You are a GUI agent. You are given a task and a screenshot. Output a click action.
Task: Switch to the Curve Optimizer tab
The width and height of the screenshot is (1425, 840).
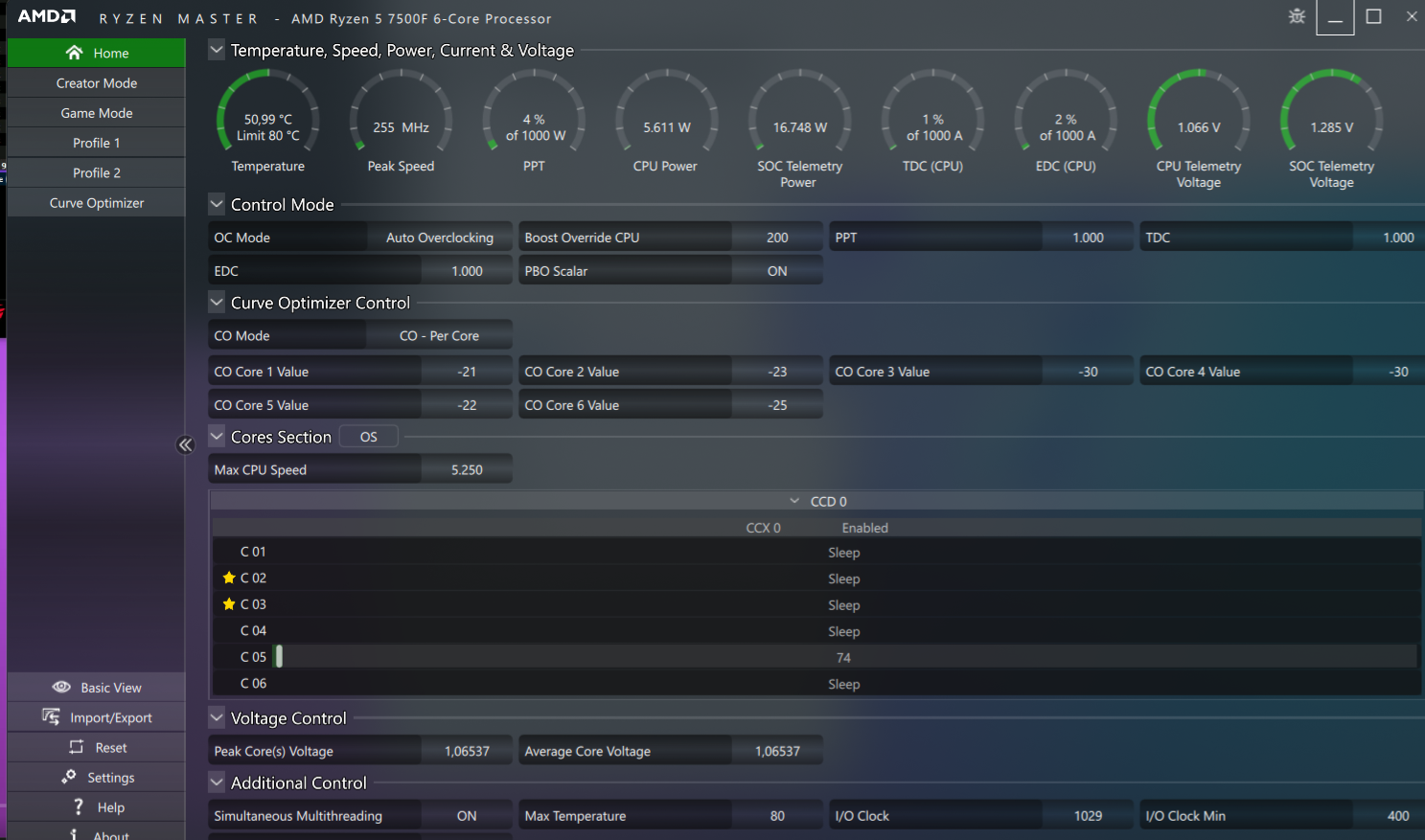coord(97,203)
